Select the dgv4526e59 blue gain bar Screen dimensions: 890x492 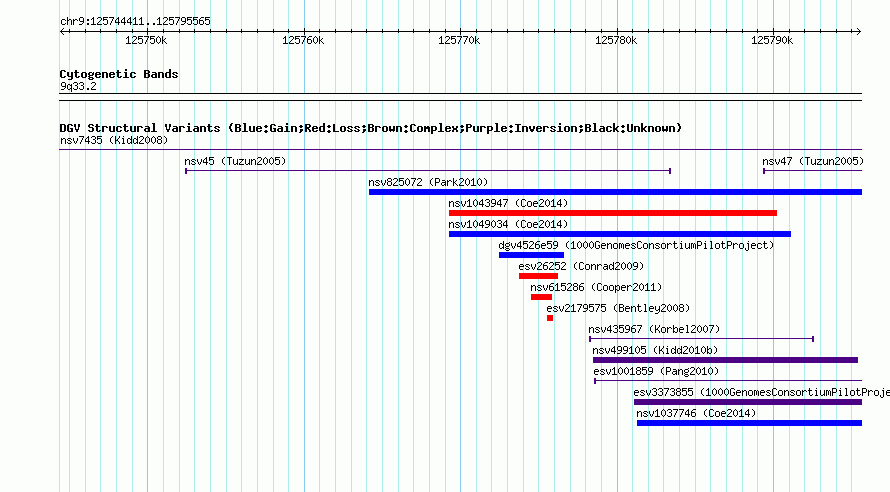(531, 255)
